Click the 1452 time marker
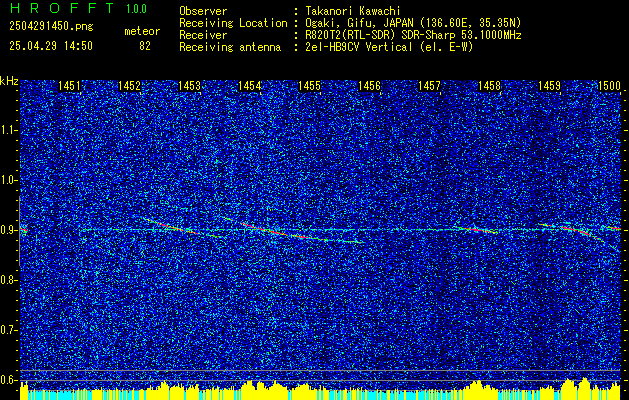Image resolution: width=629 pixels, height=400 pixels. click(x=130, y=86)
